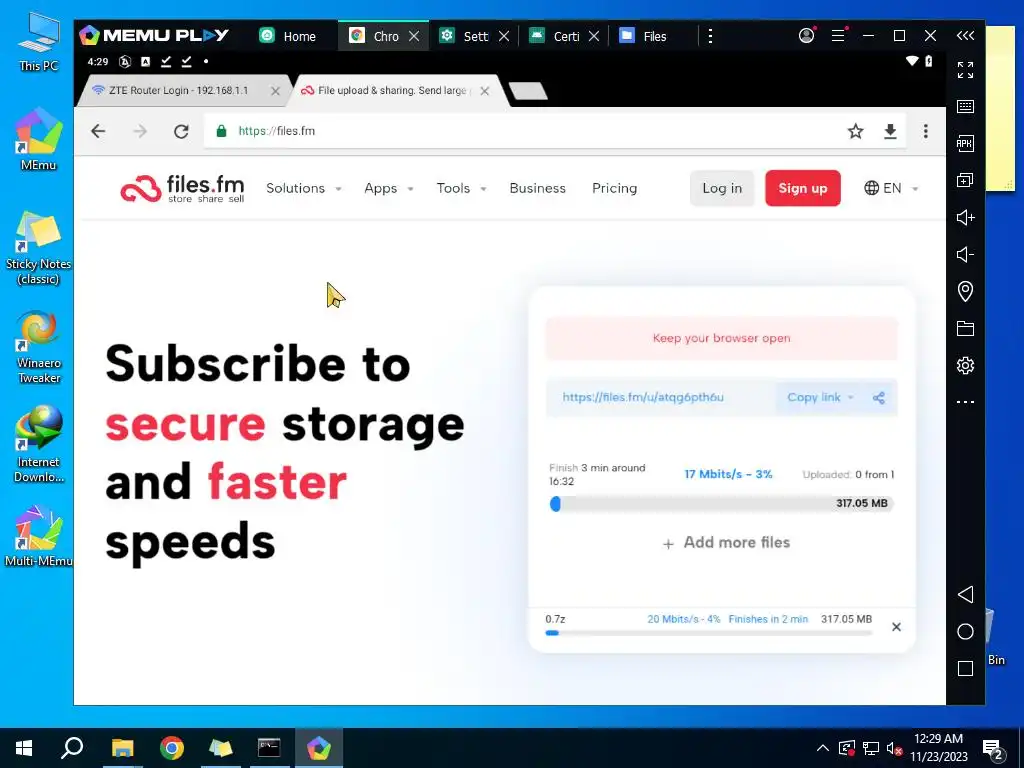
Task: Click the Log in button
Action: pos(722,188)
